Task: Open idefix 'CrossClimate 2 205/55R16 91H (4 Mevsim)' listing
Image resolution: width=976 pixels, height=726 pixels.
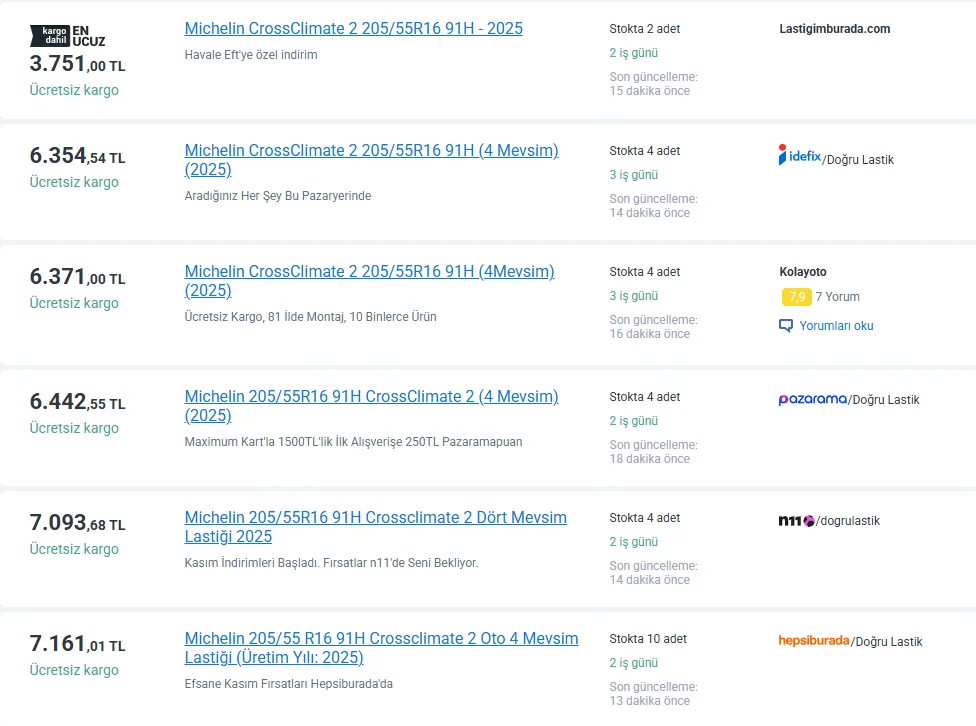Action: click(371, 160)
